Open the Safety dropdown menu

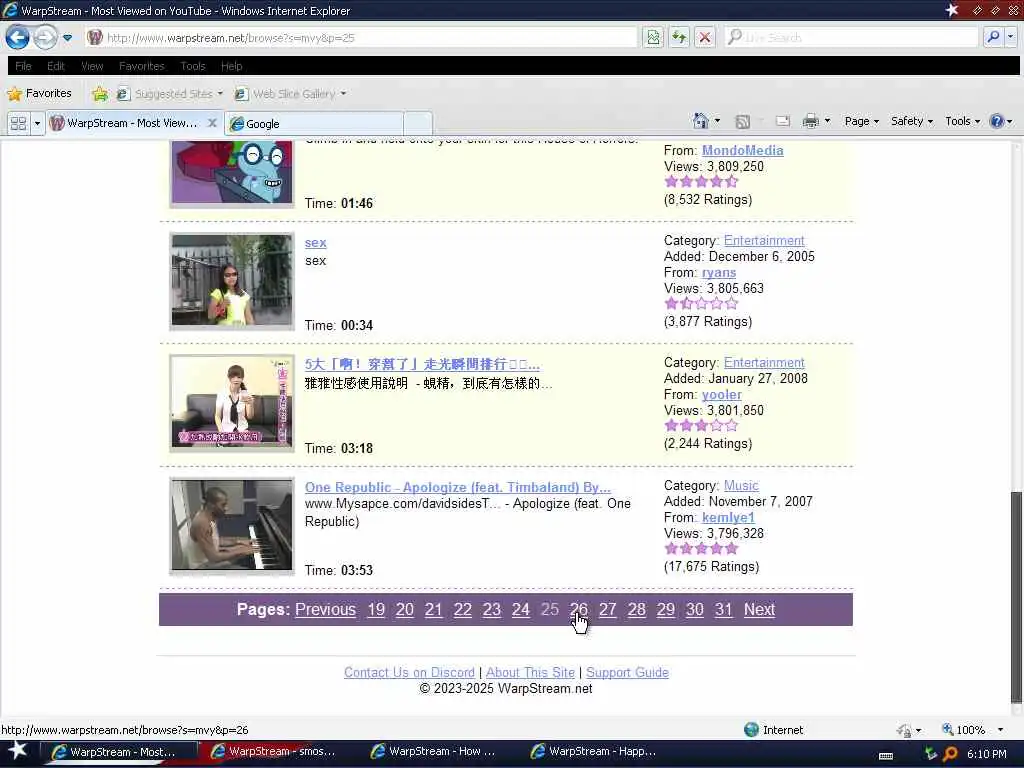[x=912, y=121]
